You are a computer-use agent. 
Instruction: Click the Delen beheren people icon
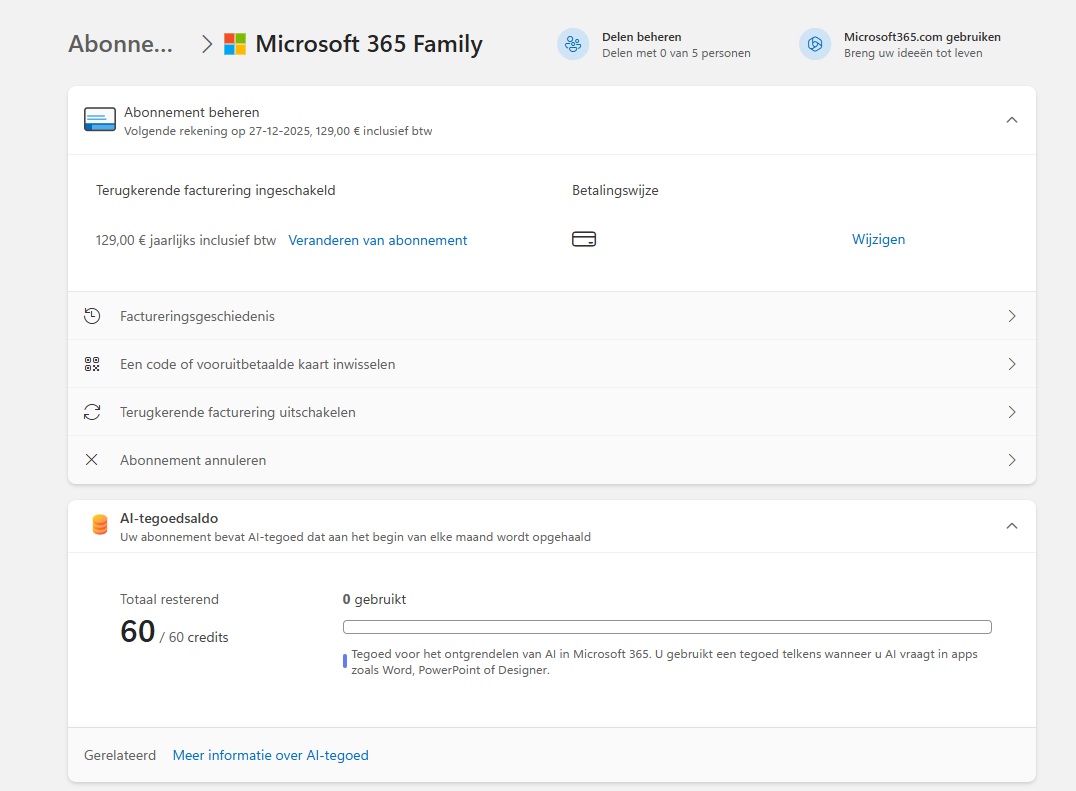click(x=573, y=45)
